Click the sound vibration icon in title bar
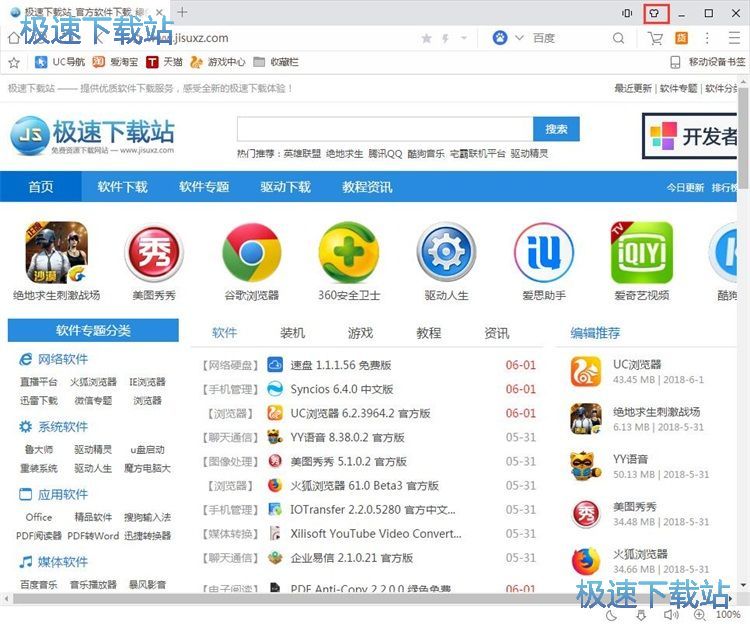The height and width of the screenshot is (624, 750). click(627, 13)
